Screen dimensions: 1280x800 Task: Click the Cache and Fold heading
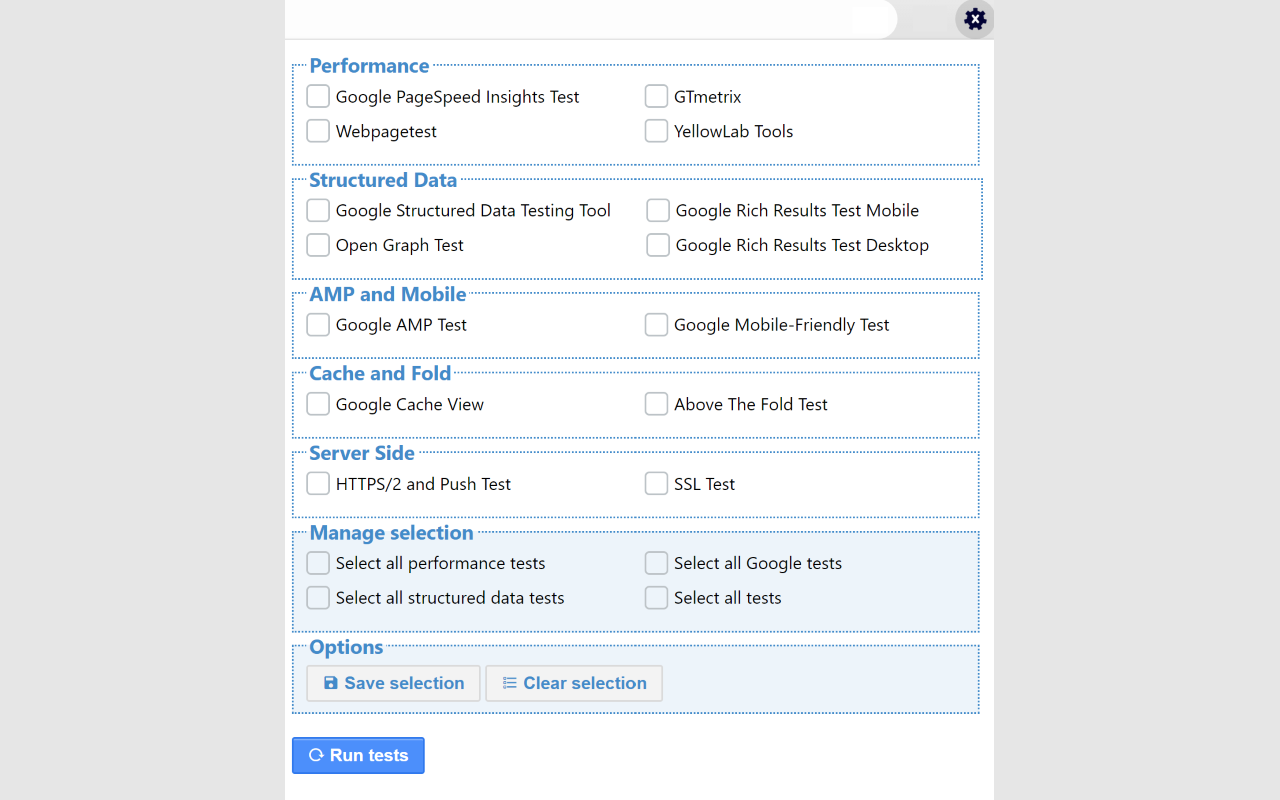pos(380,373)
